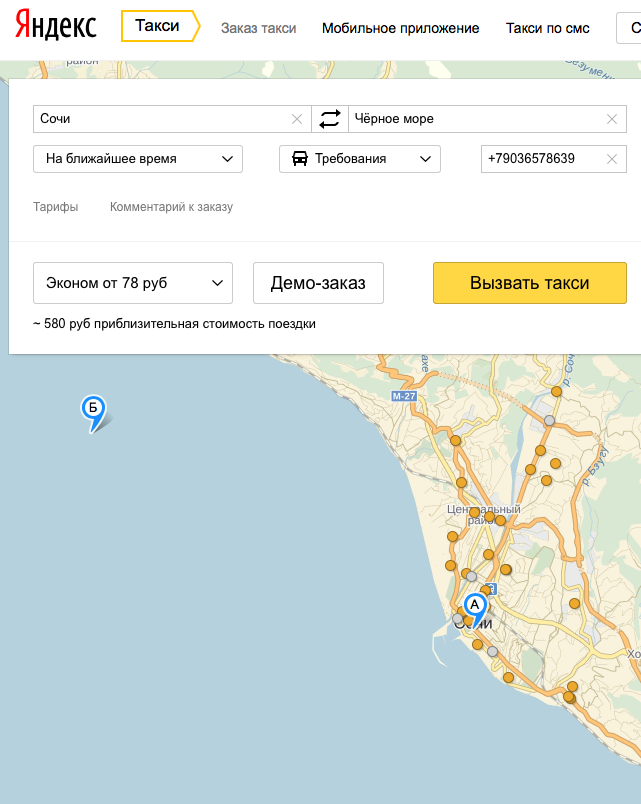This screenshot has height=804, width=641.
Task: Click into the phone number input field
Action: pyautogui.click(x=540, y=159)
